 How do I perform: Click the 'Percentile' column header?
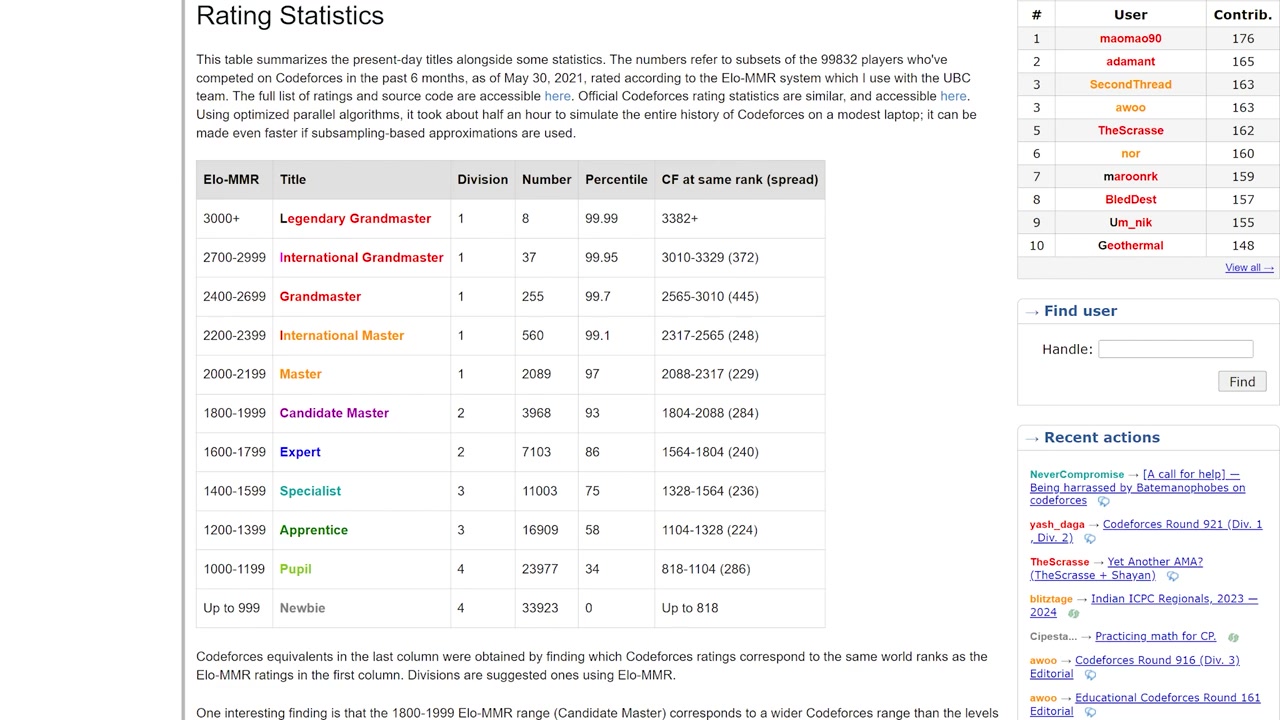[x=616, y=179]
